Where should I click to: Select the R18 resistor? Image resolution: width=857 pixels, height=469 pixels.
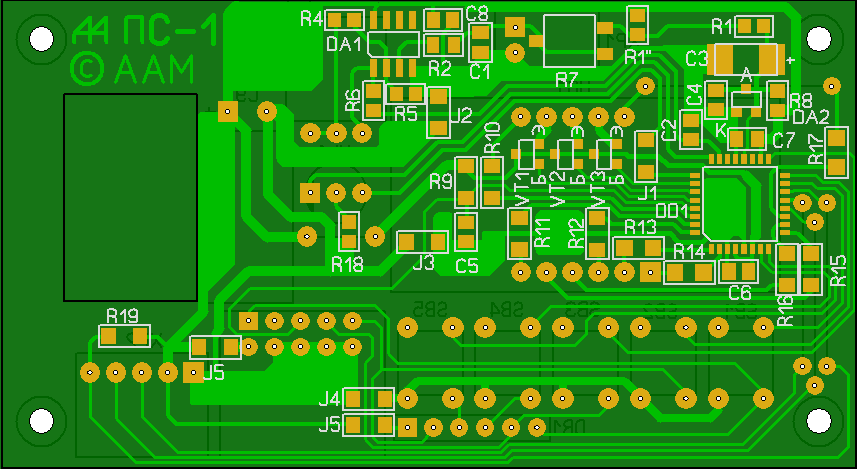(x=348, y=232)
